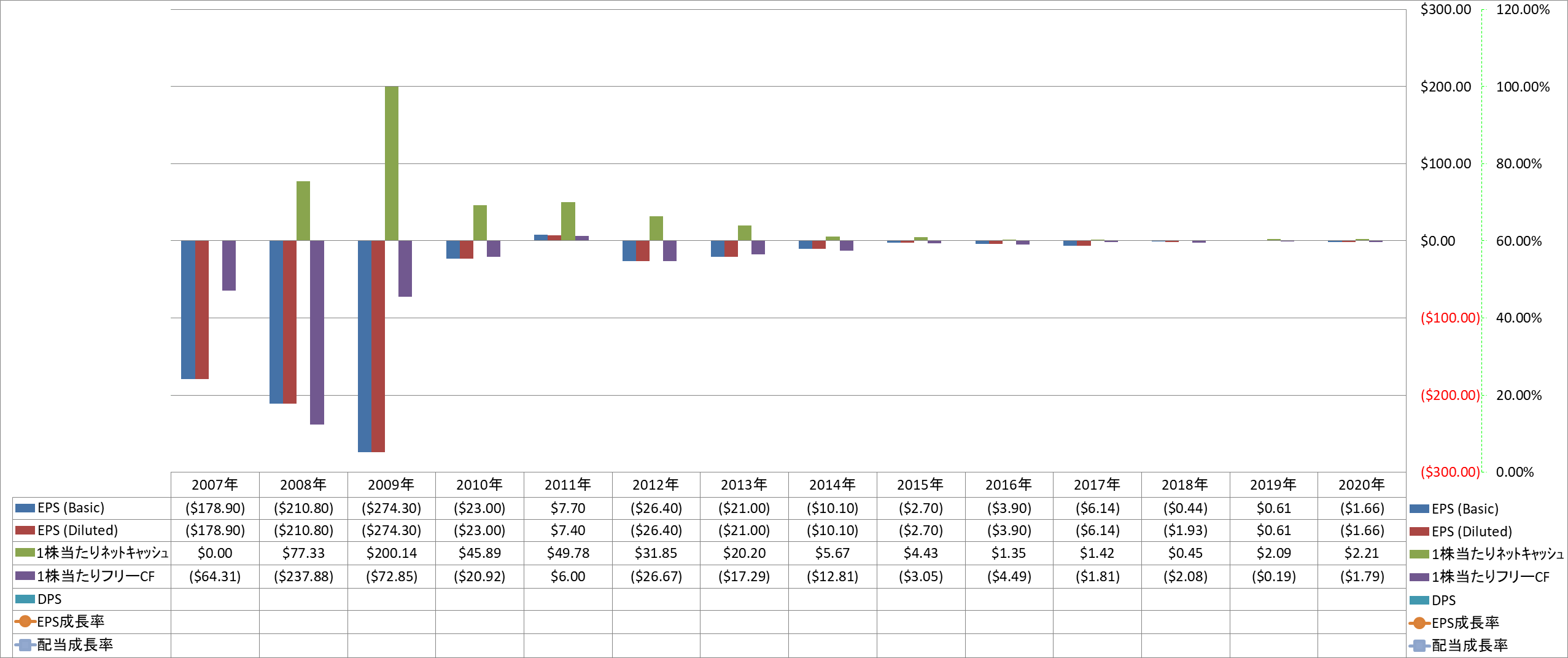Click the ($274.30) EPS (Basic) cell
The image size is (1568, 658).
pyautogui.click(x=392, y=508)
